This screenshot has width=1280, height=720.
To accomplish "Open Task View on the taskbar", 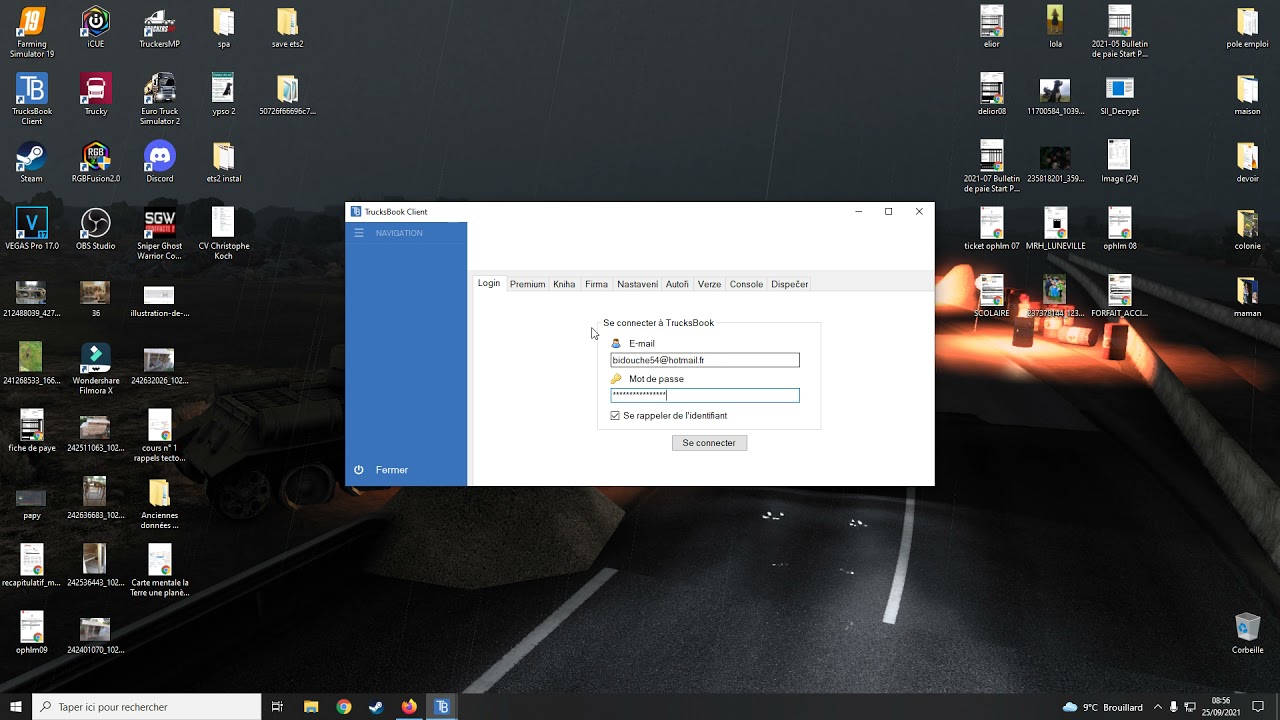I will coord(277,707).
